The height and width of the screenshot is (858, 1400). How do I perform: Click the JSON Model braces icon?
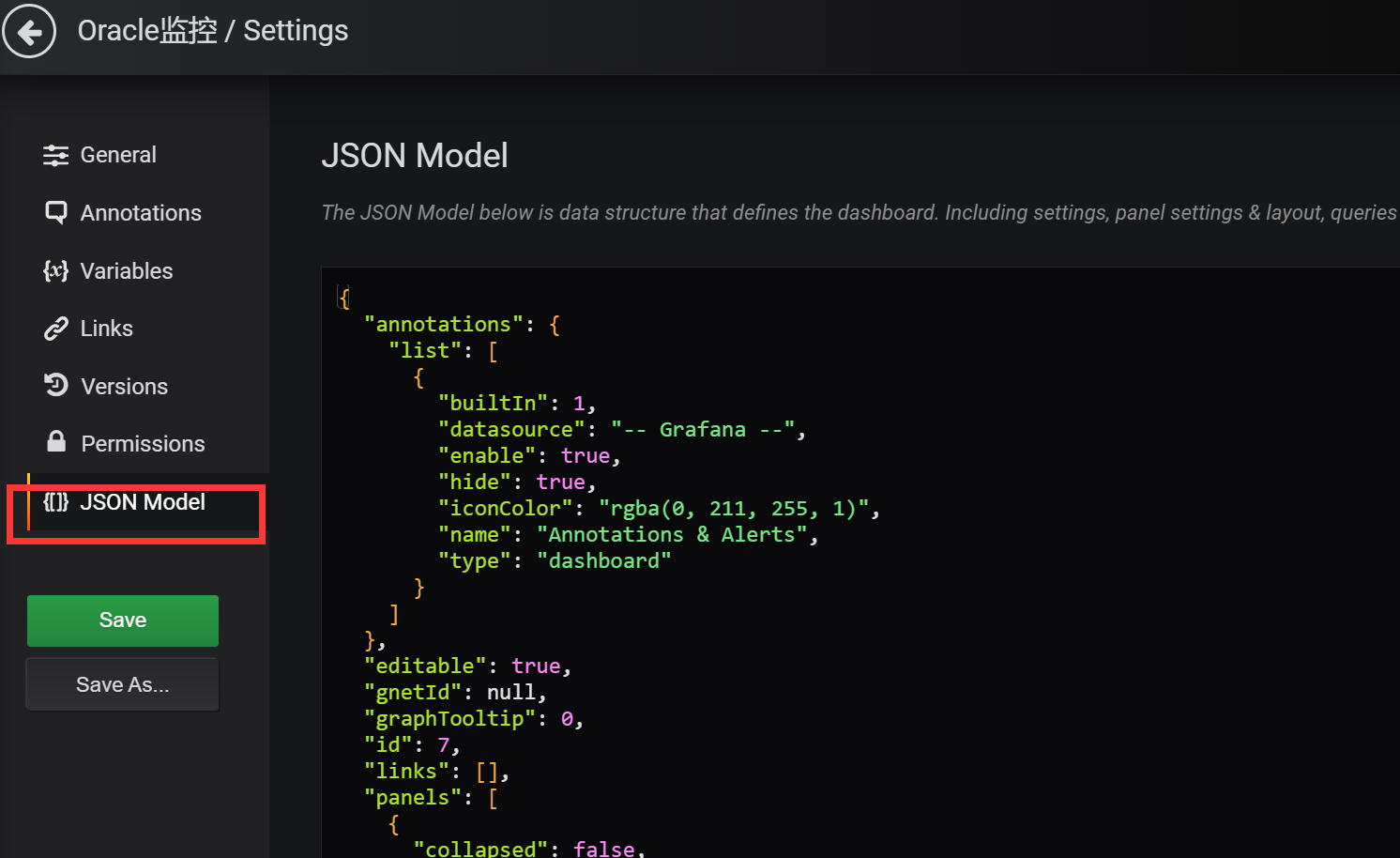click(x=55, y=502)
